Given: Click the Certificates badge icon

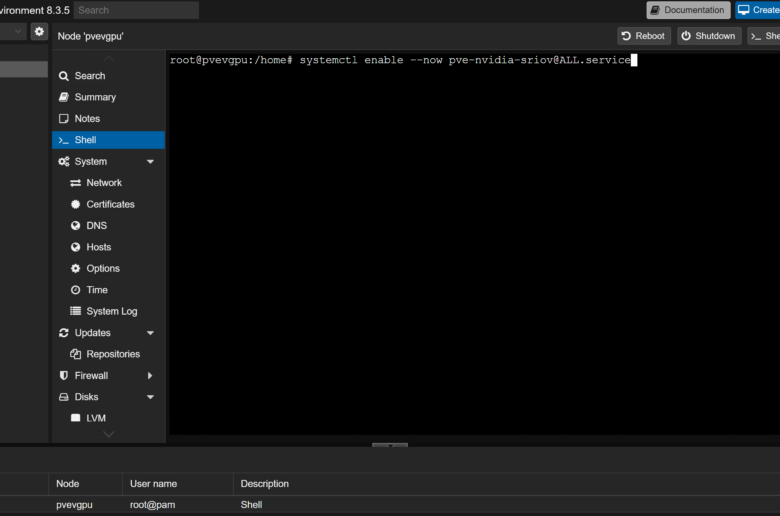Looking at the screenshot, I should pyautogui.click(x=75, y=204).
